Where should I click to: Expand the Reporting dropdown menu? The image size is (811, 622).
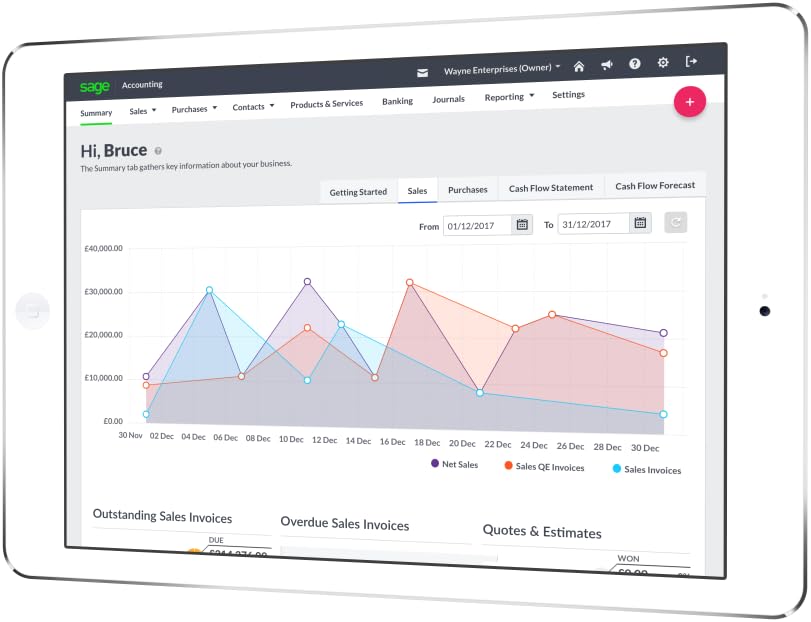point(509,97)
